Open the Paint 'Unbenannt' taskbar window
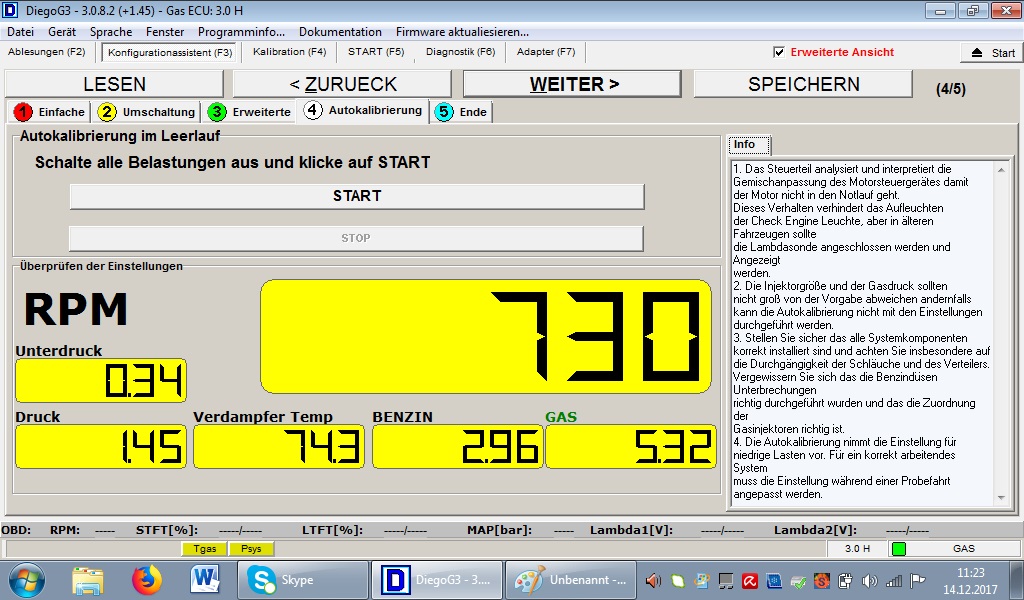1024x600 pixels. coord(570,579)
